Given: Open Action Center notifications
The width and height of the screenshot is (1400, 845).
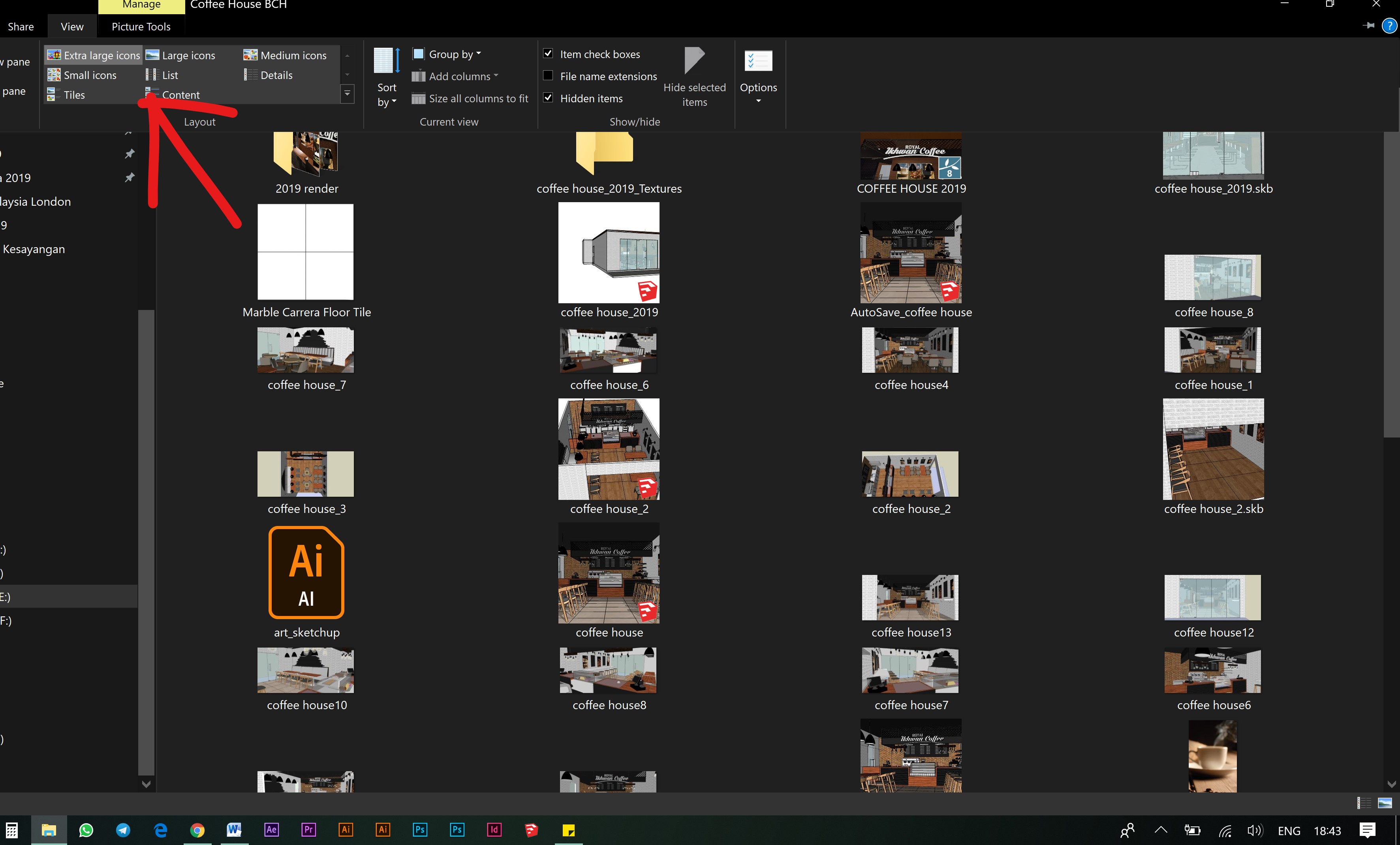Looking at the screenshot, I should pyautogui.click(x=1368, y=830).
